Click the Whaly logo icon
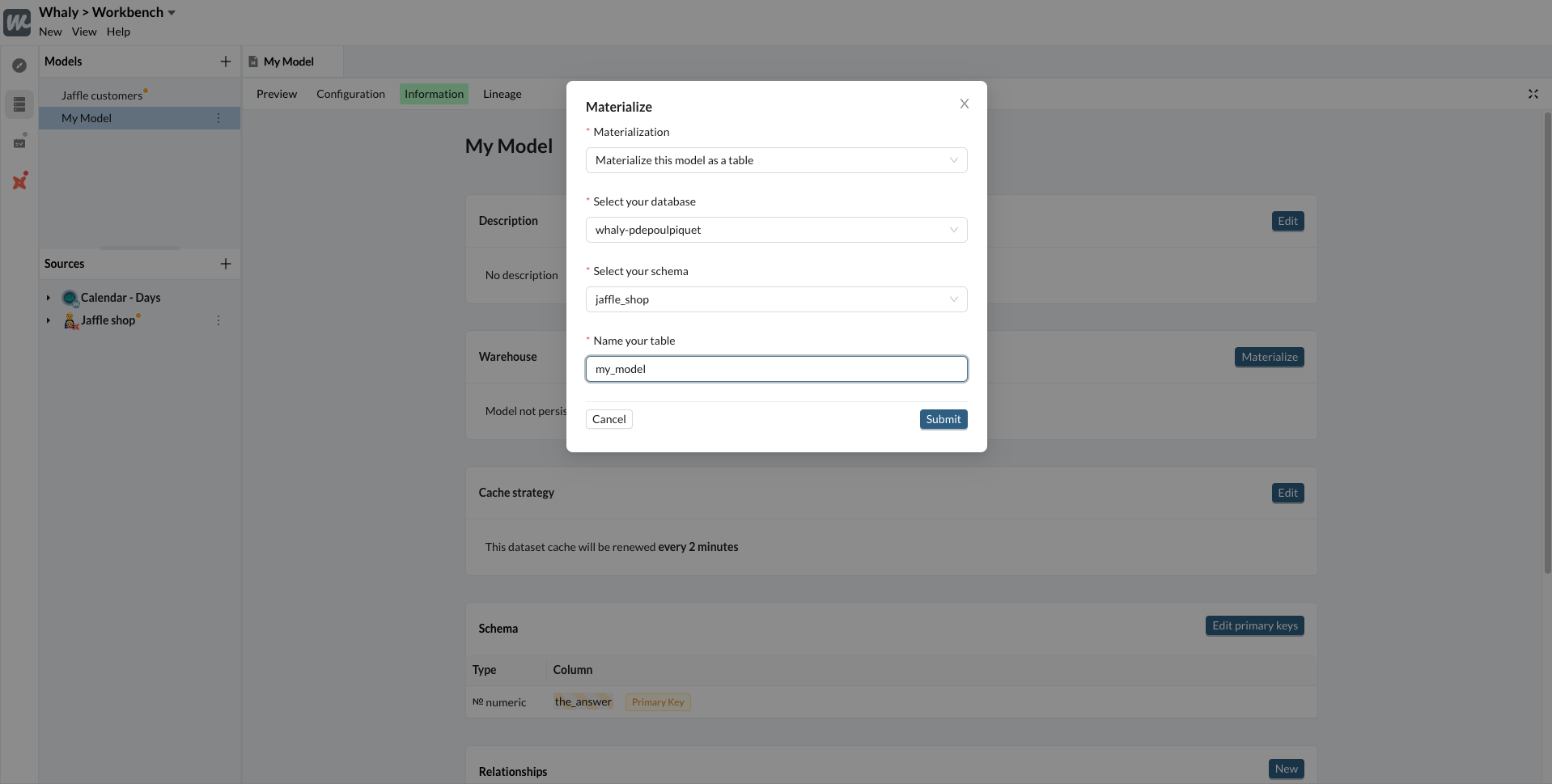This screenshot has width=1552, height=784. tap(17, 22)
